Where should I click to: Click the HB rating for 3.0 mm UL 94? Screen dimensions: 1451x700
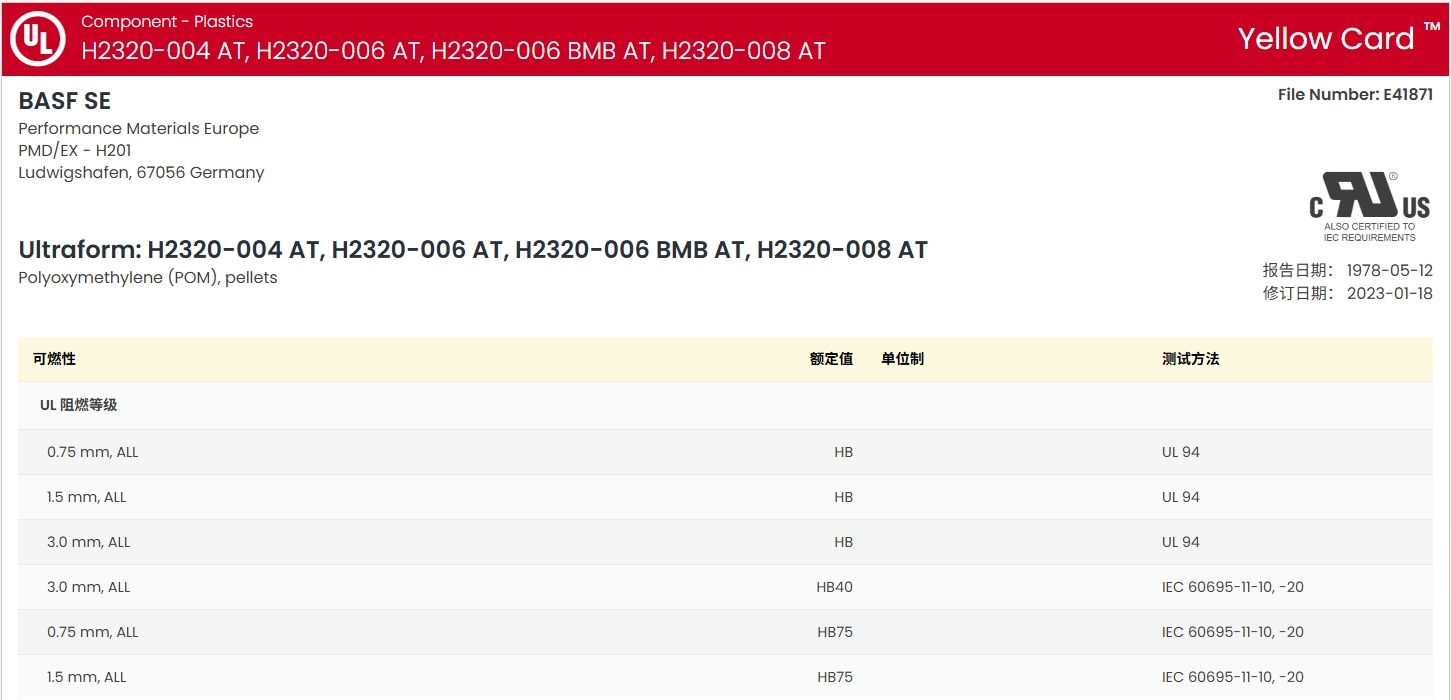[x=843, y=542]
